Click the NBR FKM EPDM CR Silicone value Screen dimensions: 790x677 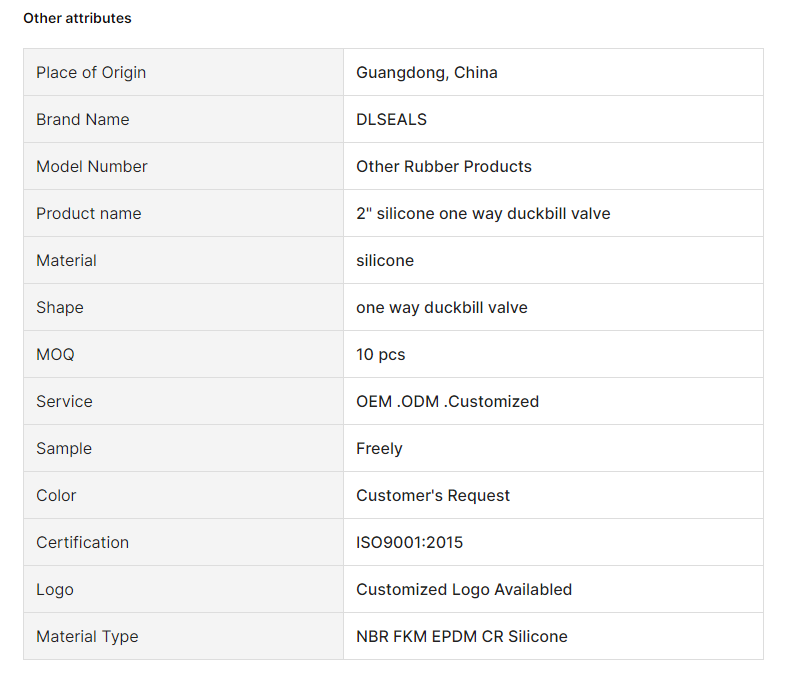click(462, 637)
